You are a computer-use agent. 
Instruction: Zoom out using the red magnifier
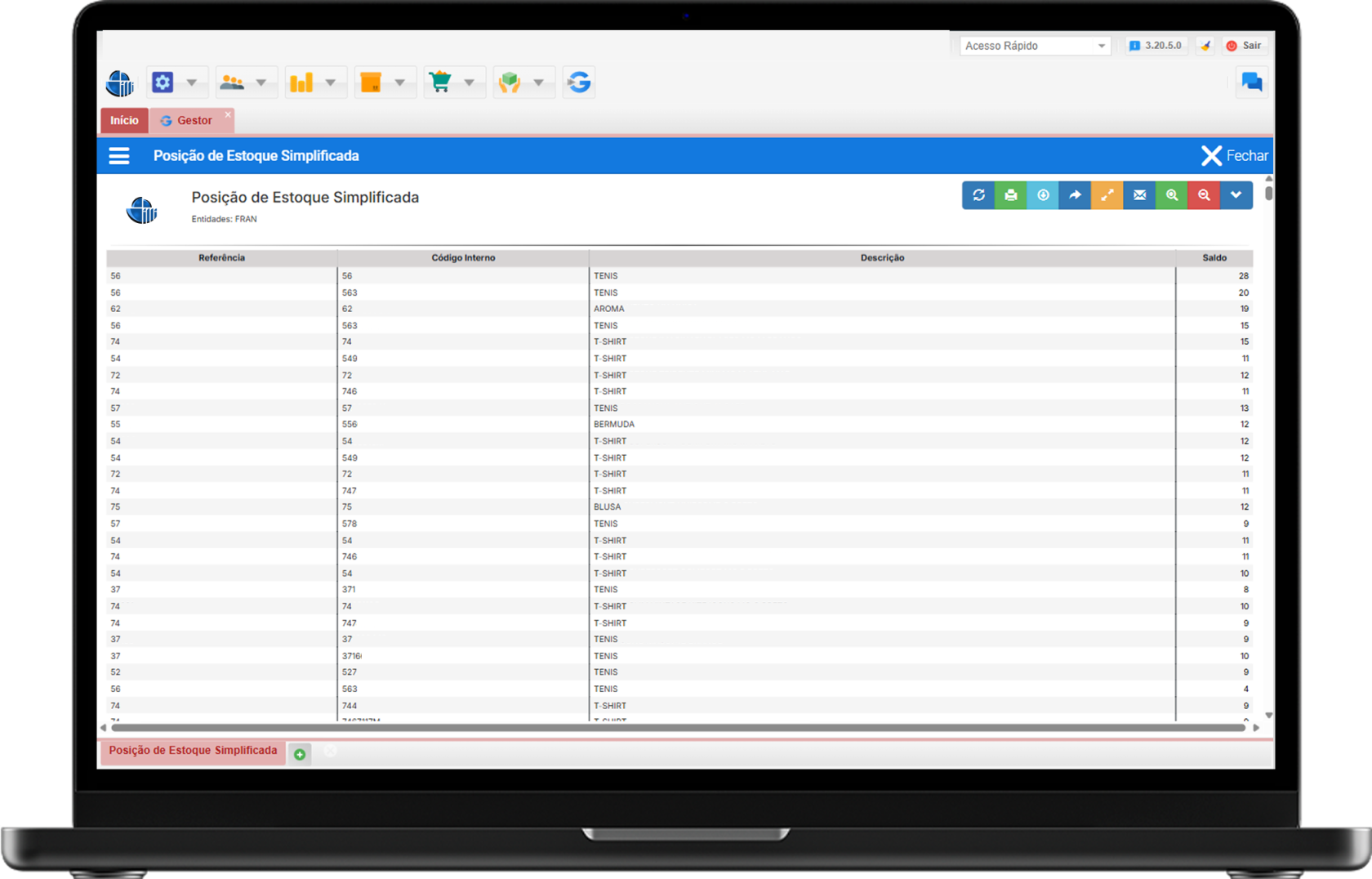click(1204, 195)
